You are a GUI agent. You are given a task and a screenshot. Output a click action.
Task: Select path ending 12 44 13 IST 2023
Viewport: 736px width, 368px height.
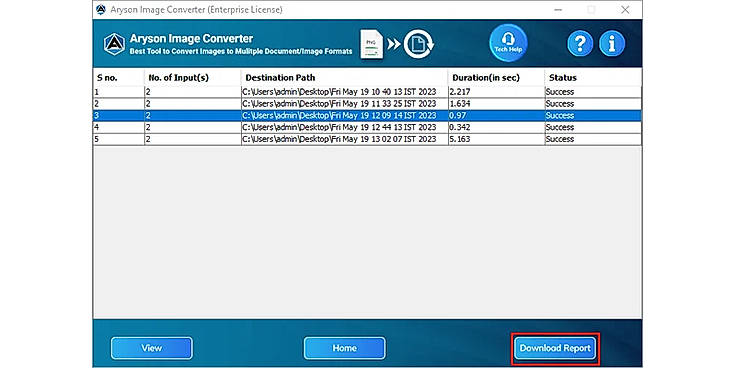click(345, 127)
